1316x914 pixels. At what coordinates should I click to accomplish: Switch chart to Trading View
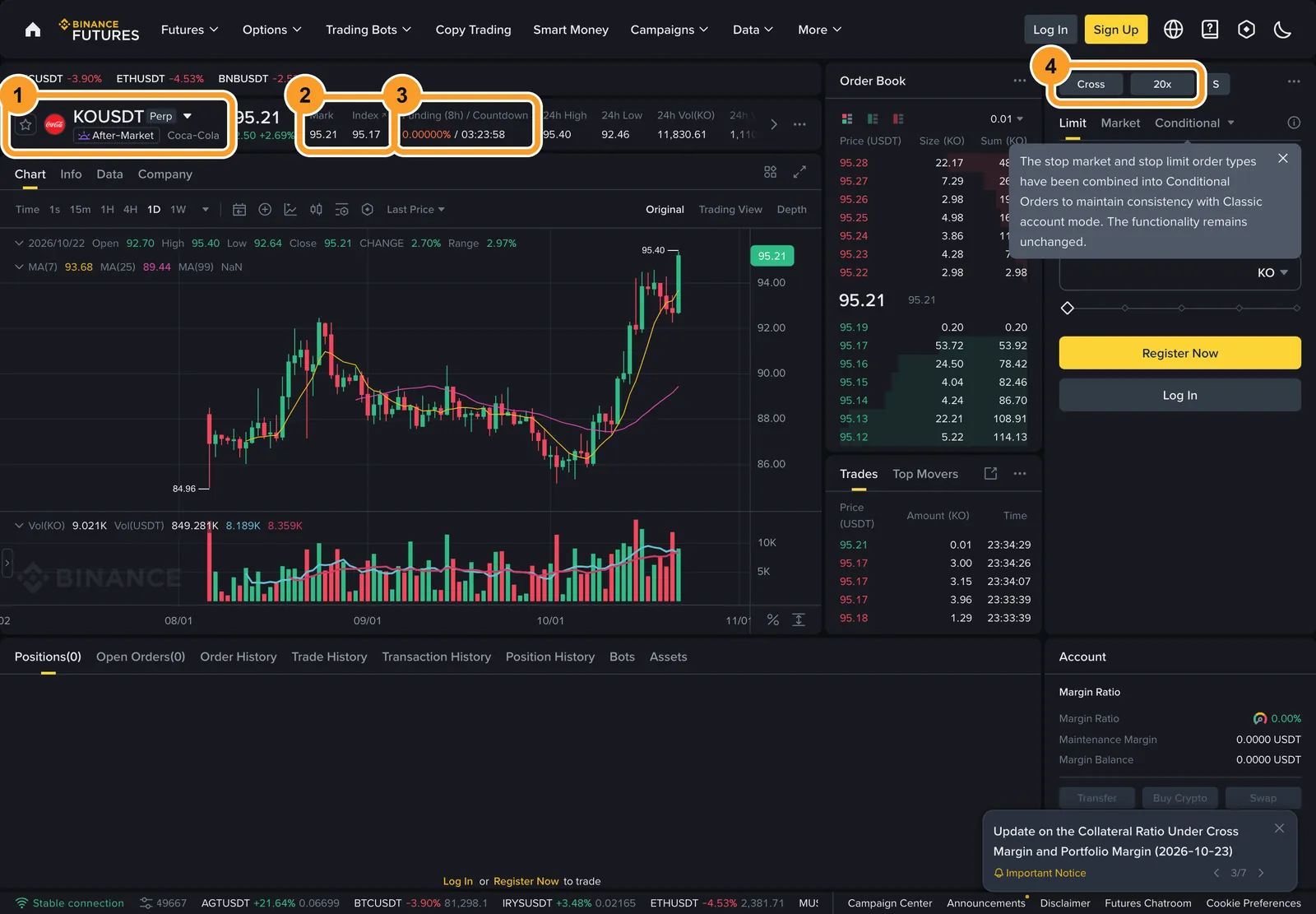pyautogui.click(x=730, y=210)
